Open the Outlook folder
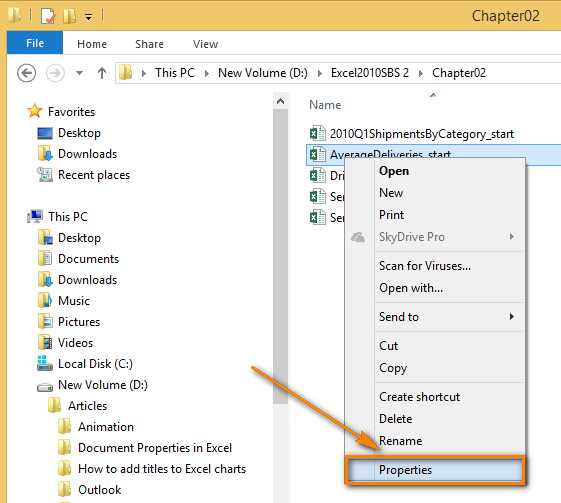 tap(99, 490)
